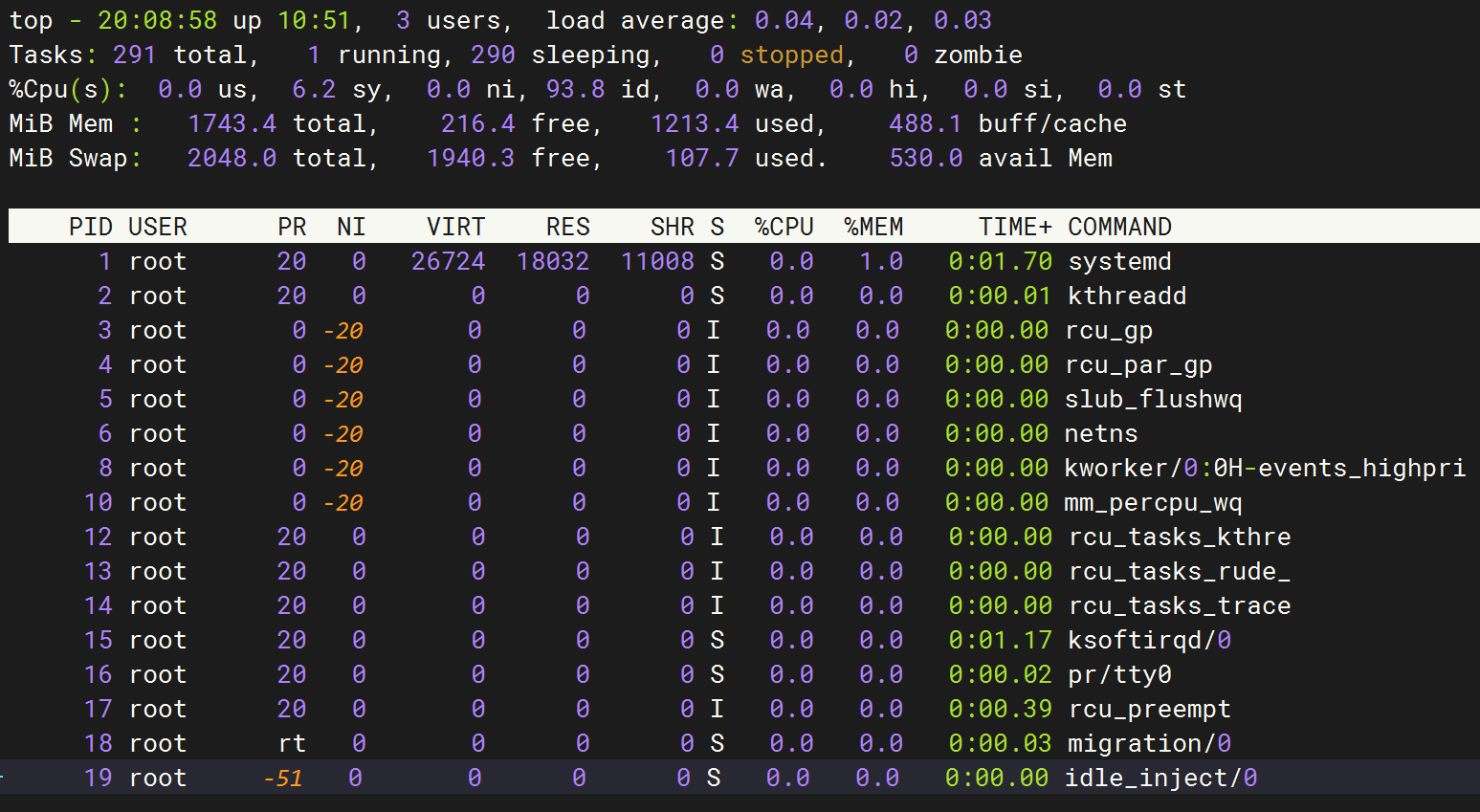Click the COMMAND column header
The image size is (1480, 812).
pyautogui.click(x=1119, y=227)
